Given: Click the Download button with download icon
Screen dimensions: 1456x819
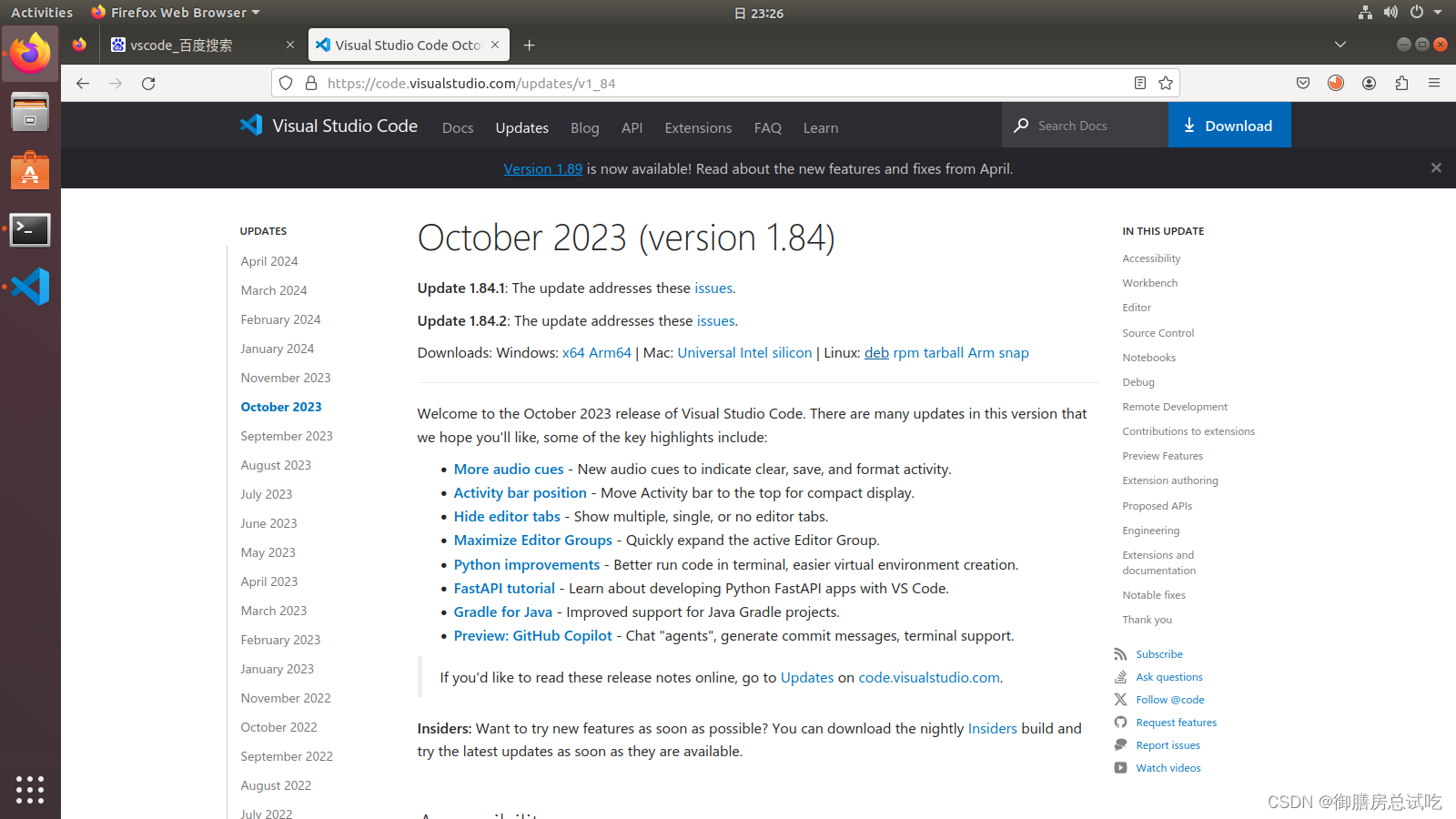Looking at the screenshot, I should [1229, 125].
